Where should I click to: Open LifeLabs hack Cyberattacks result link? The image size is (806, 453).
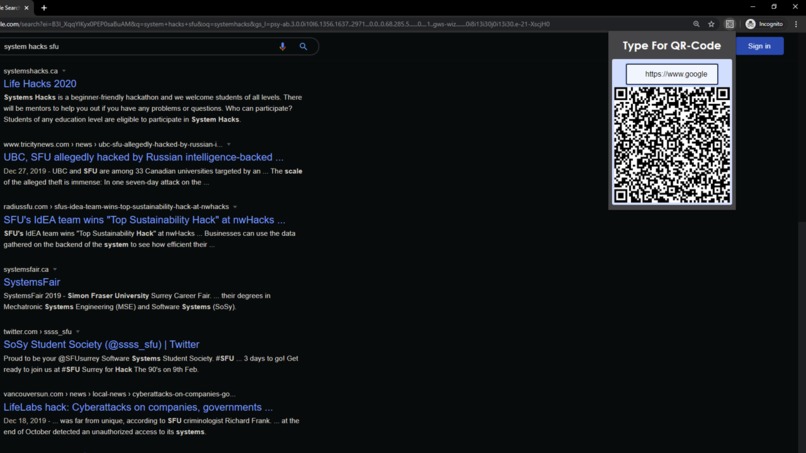138,407
